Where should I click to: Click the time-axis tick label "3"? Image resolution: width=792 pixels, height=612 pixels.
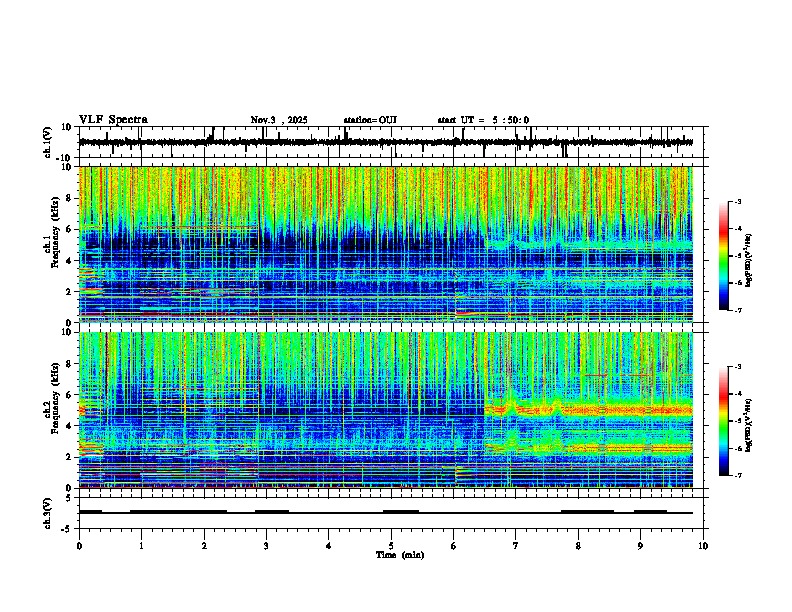coord(266,546)
